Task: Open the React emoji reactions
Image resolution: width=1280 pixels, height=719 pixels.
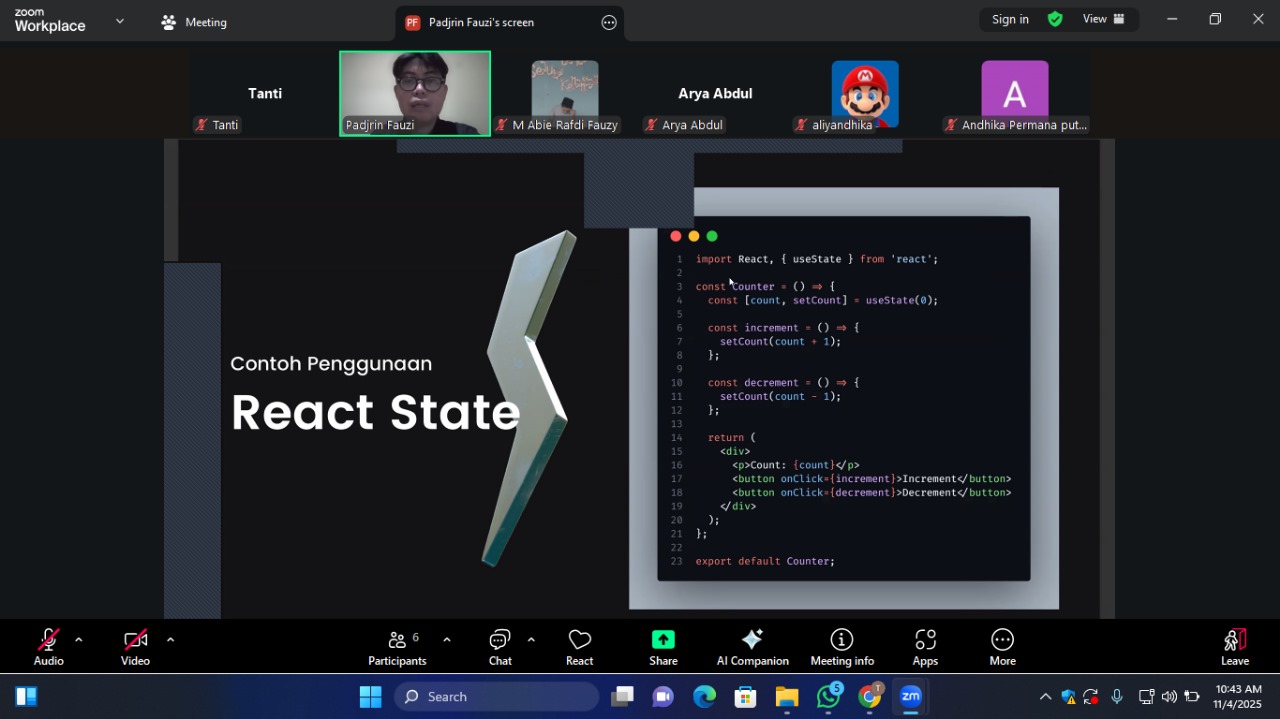Action: click(x=579, y=647)
